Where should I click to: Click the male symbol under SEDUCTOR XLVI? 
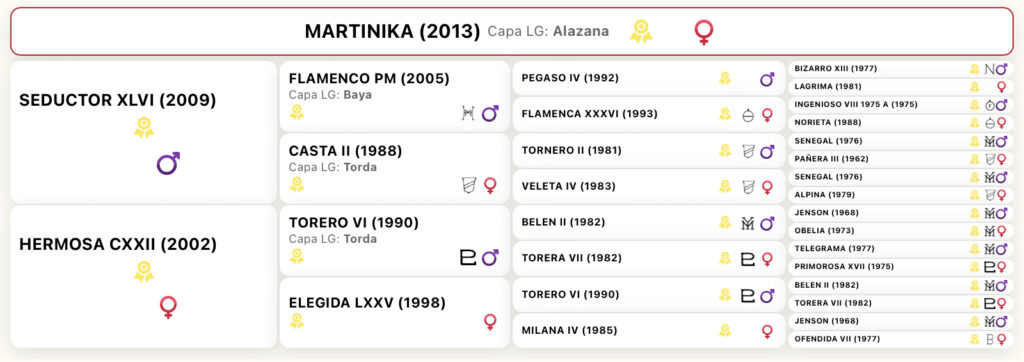(x=168, y=163)
